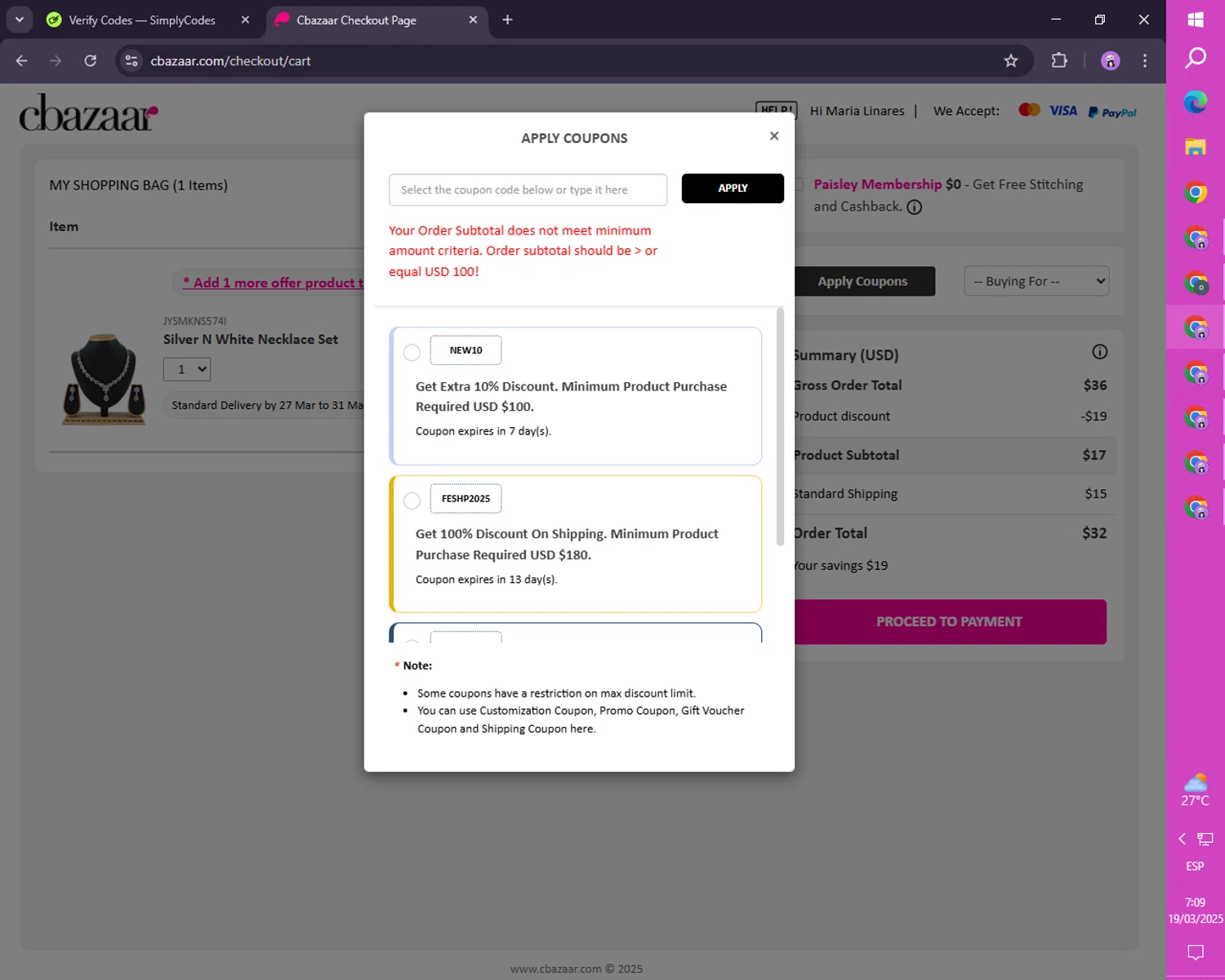The image size is (1225, 980).
Task: Click the cbazaar.com address bar
Action: pyautogui.click(x=572, y=60)
